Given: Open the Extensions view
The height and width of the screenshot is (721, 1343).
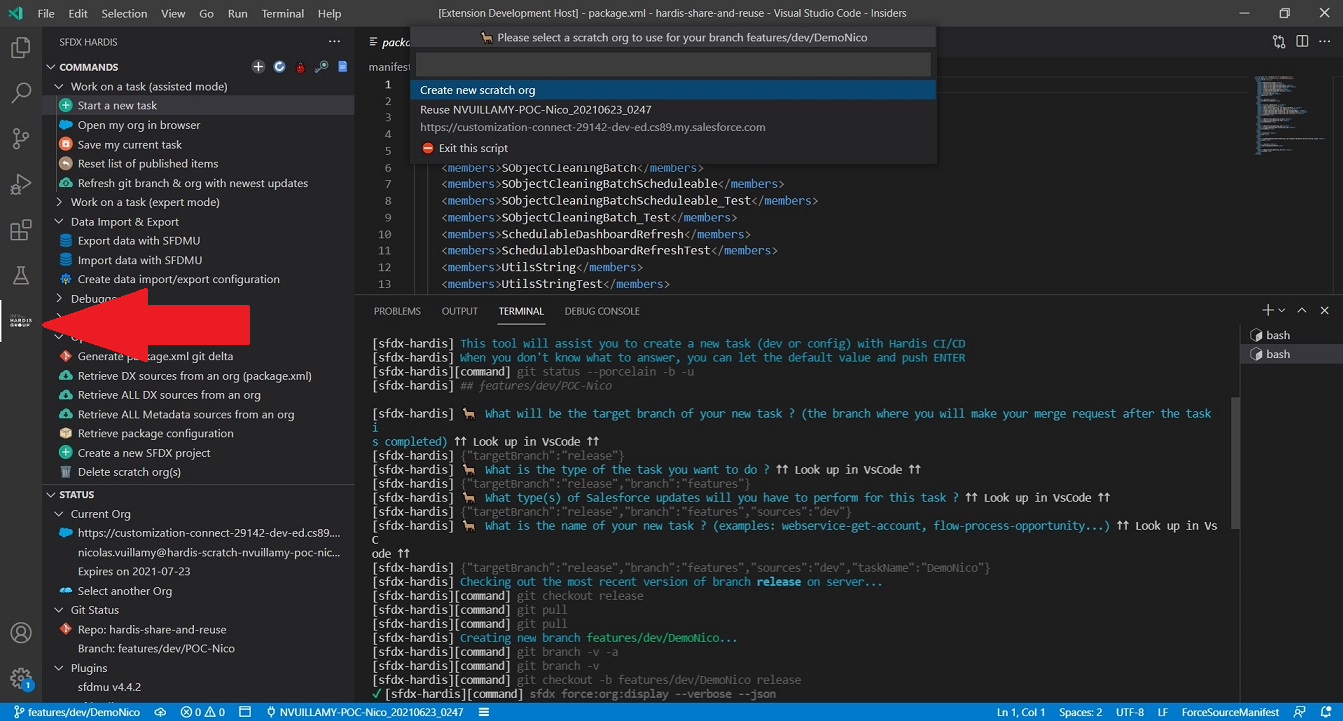Looking at the screenshot, I should 20,230.
